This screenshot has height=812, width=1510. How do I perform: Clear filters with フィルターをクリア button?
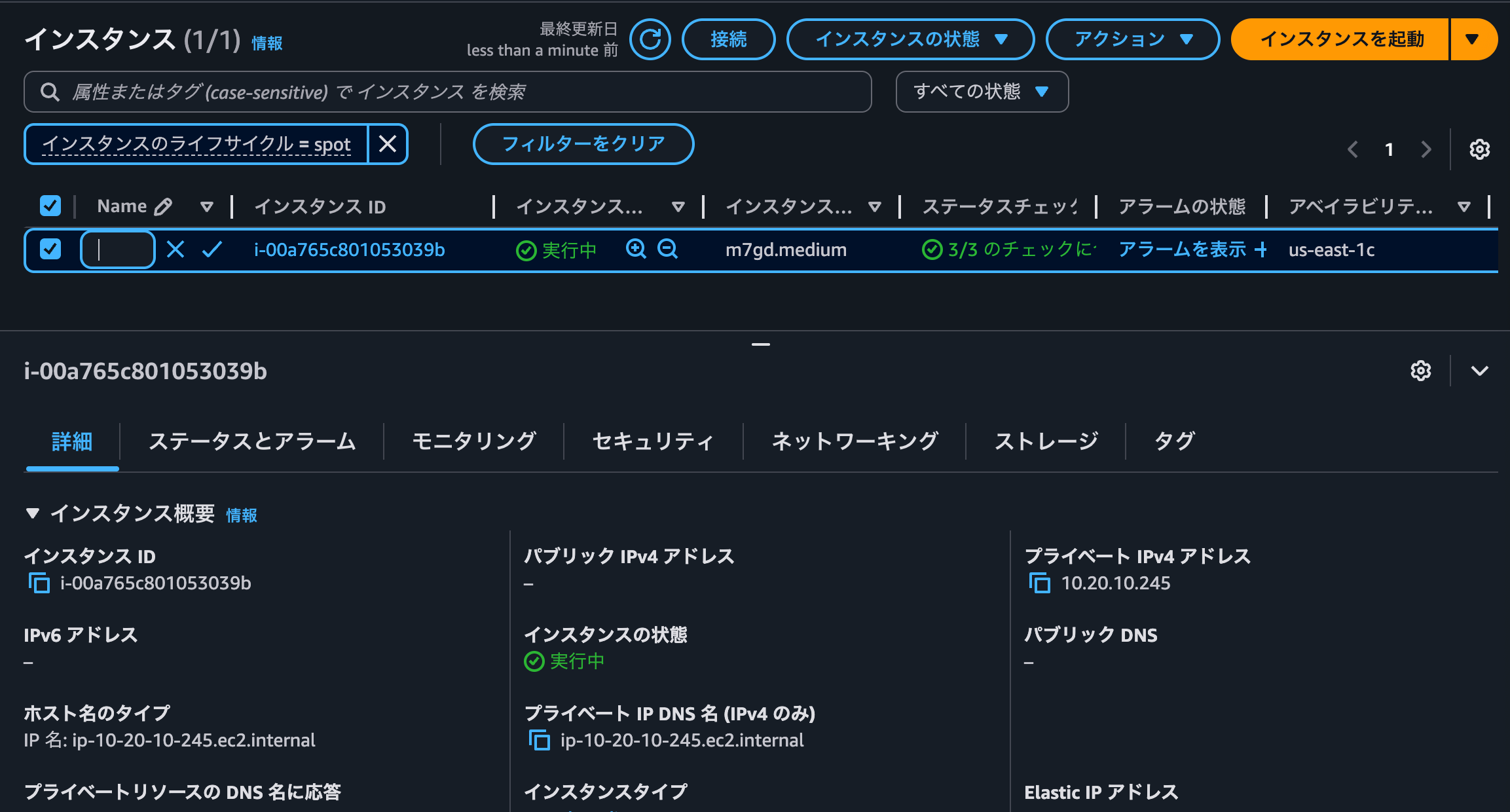pyautogui.click(x=582, y=143)
